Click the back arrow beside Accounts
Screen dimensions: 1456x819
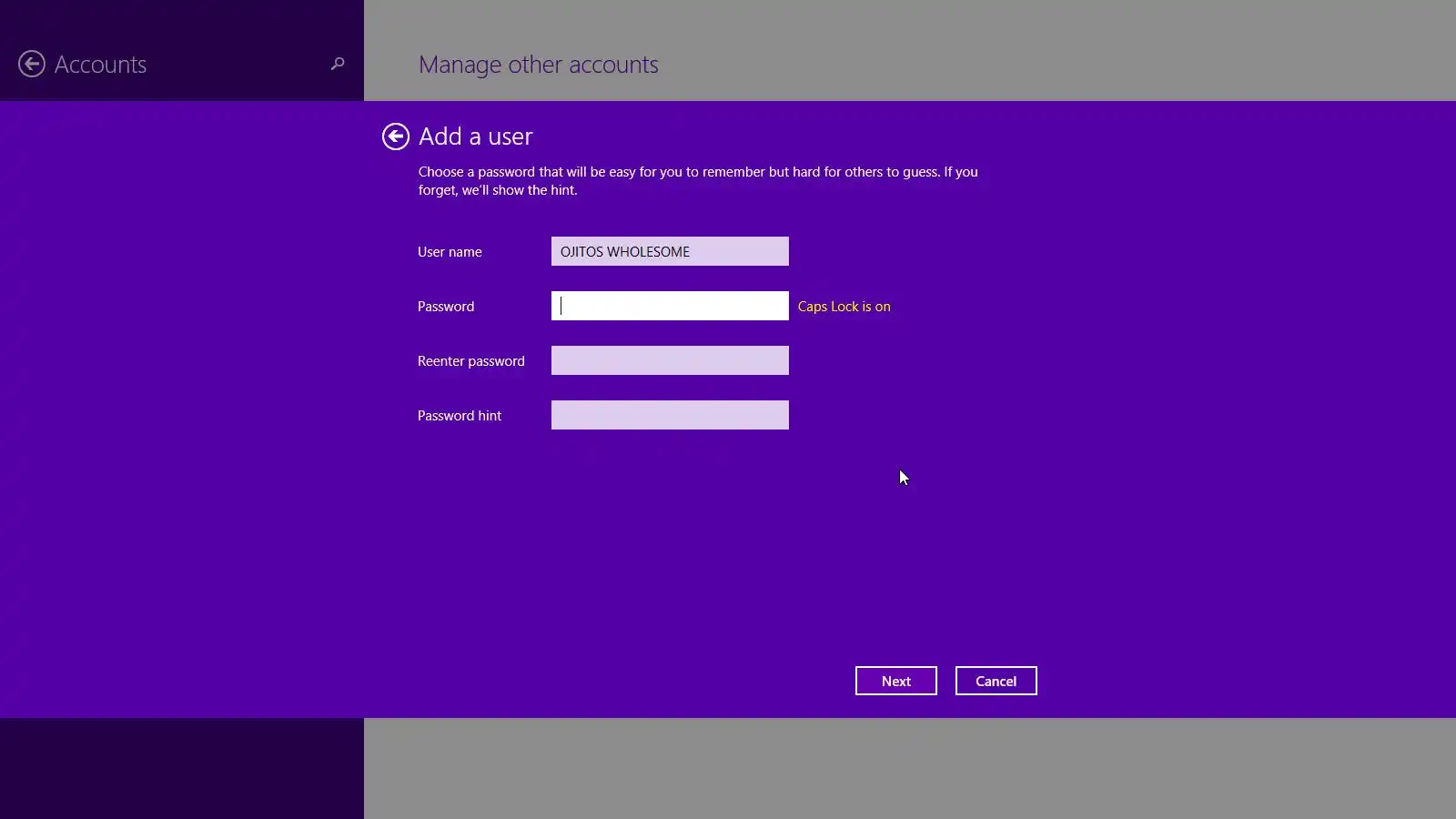(x=32, y=64)
